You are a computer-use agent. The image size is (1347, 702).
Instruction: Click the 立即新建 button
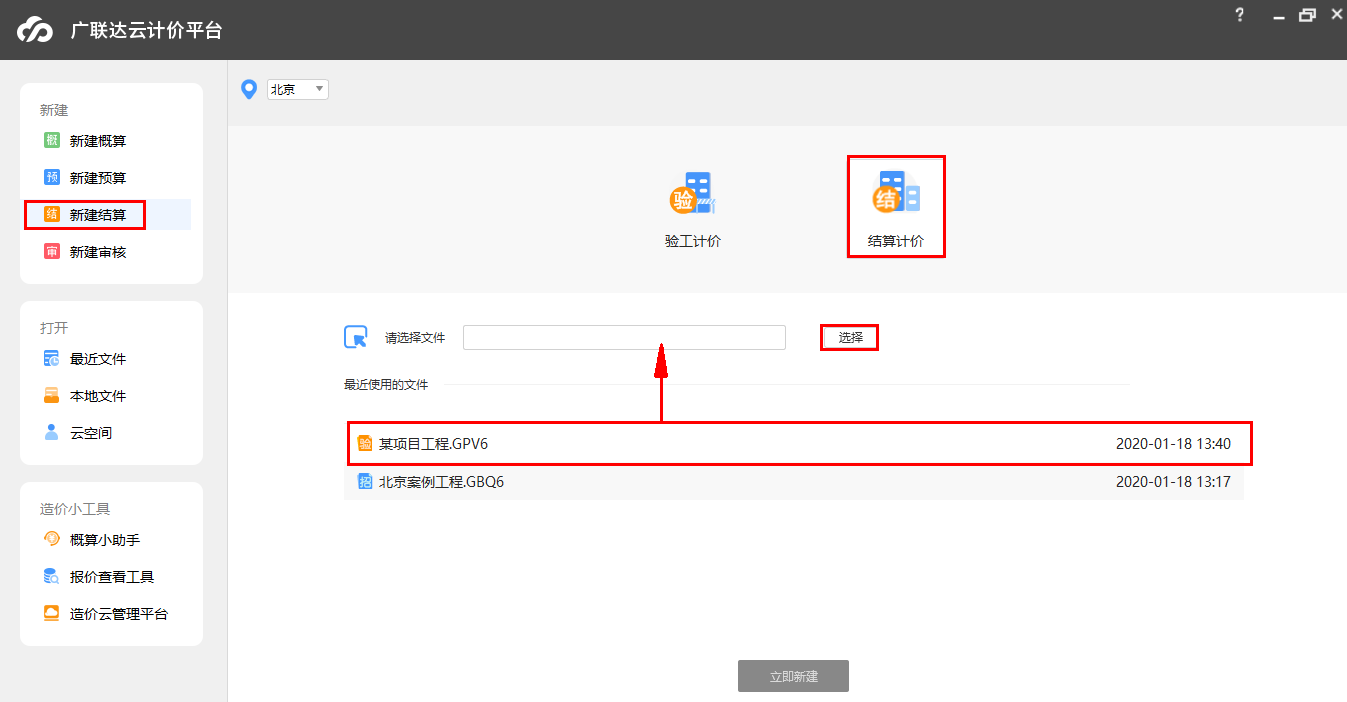coord(793,676)
